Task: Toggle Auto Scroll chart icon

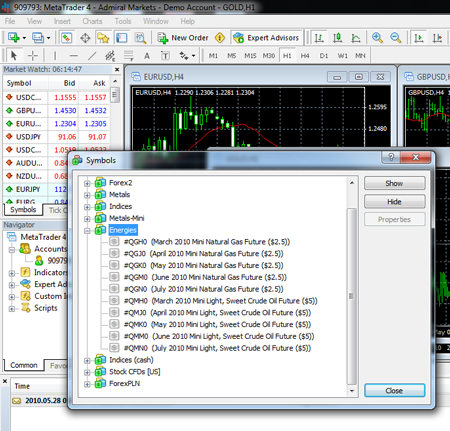Action: [x=419, y=38]
